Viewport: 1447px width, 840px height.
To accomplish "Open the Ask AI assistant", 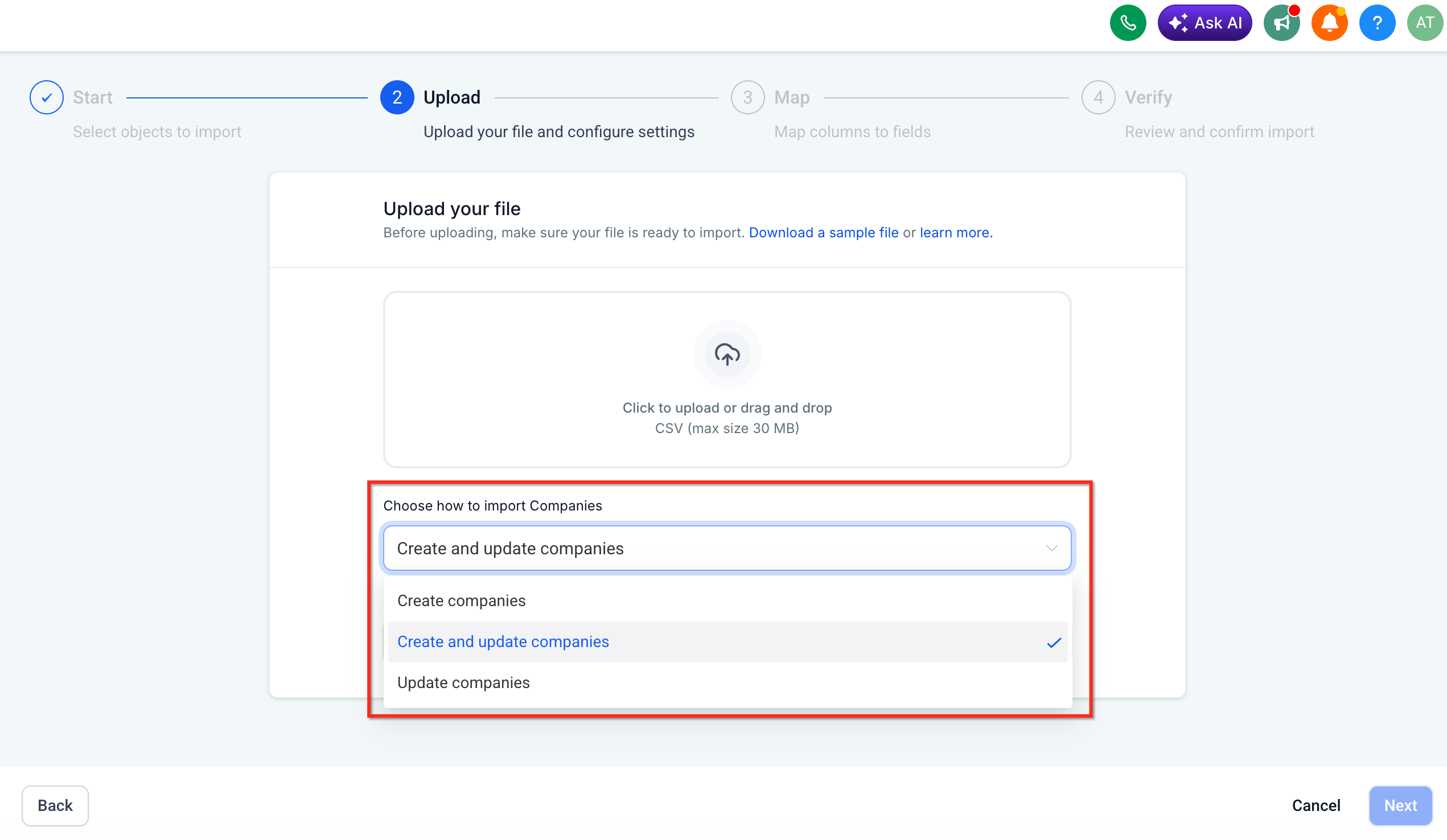I will (1205, 23).
